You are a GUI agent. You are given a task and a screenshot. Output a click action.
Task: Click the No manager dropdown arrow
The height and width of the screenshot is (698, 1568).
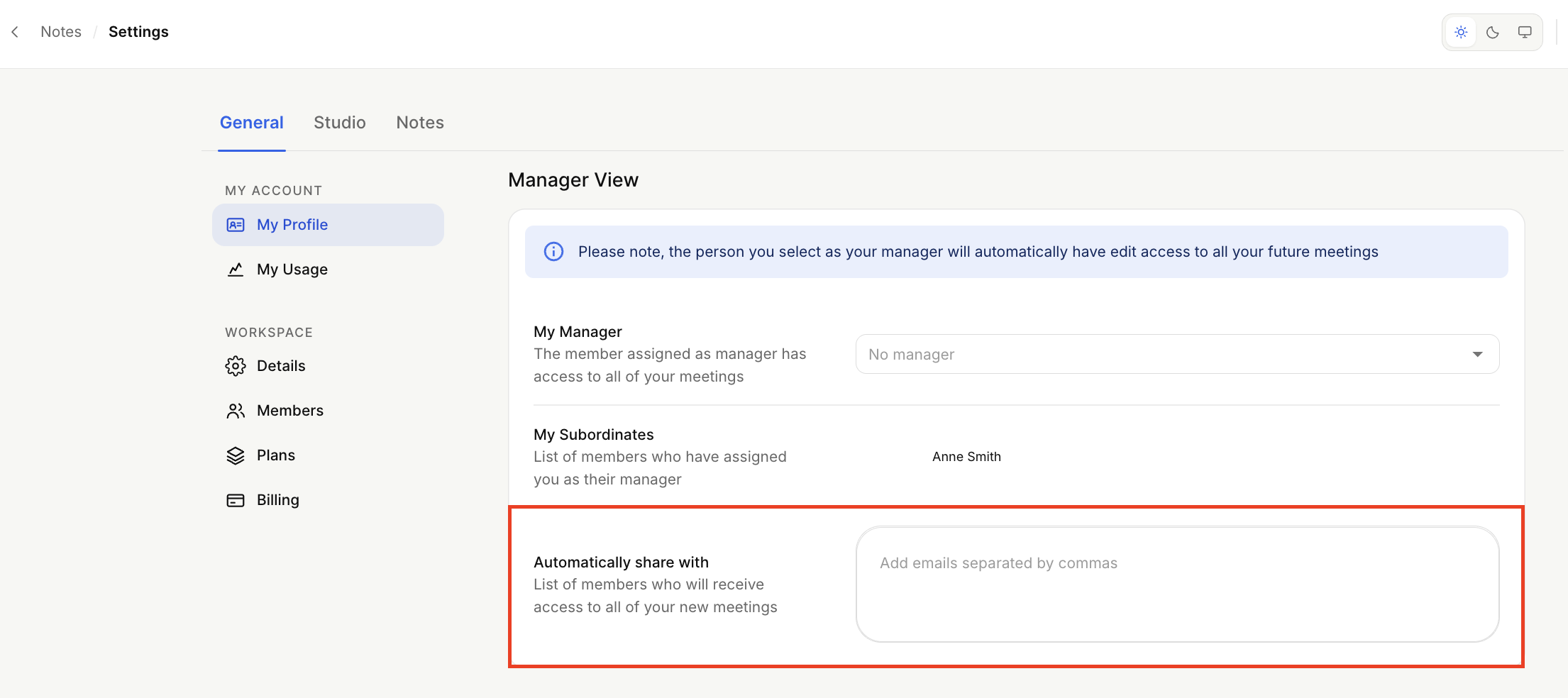[1478, 354]
